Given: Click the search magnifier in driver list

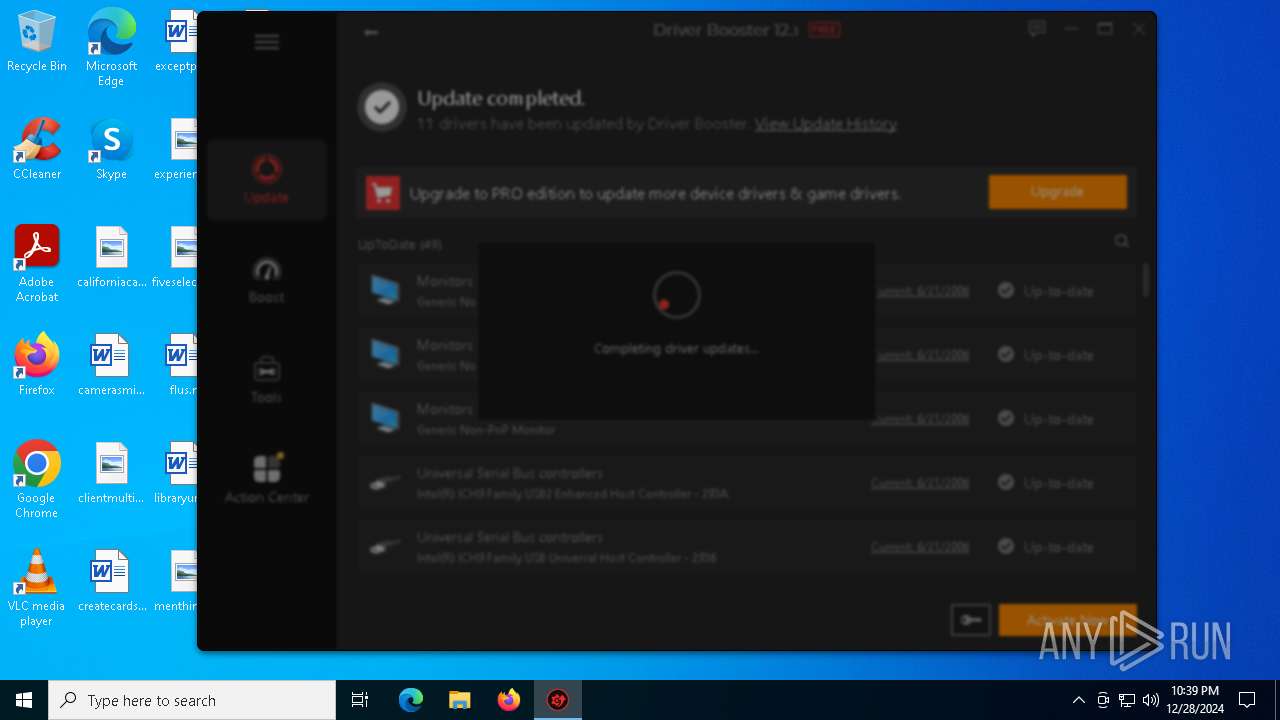Looking at the screenshot, I should [x=1122, y=241].
